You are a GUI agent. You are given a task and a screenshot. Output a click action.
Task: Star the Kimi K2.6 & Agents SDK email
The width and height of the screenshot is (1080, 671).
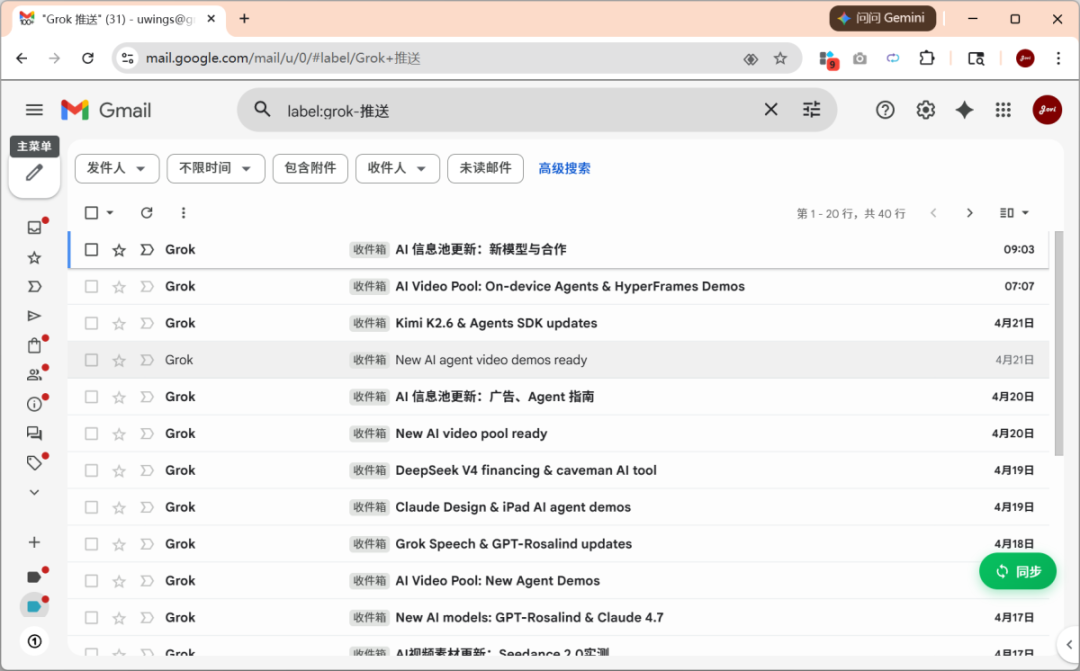pos(119,324)
